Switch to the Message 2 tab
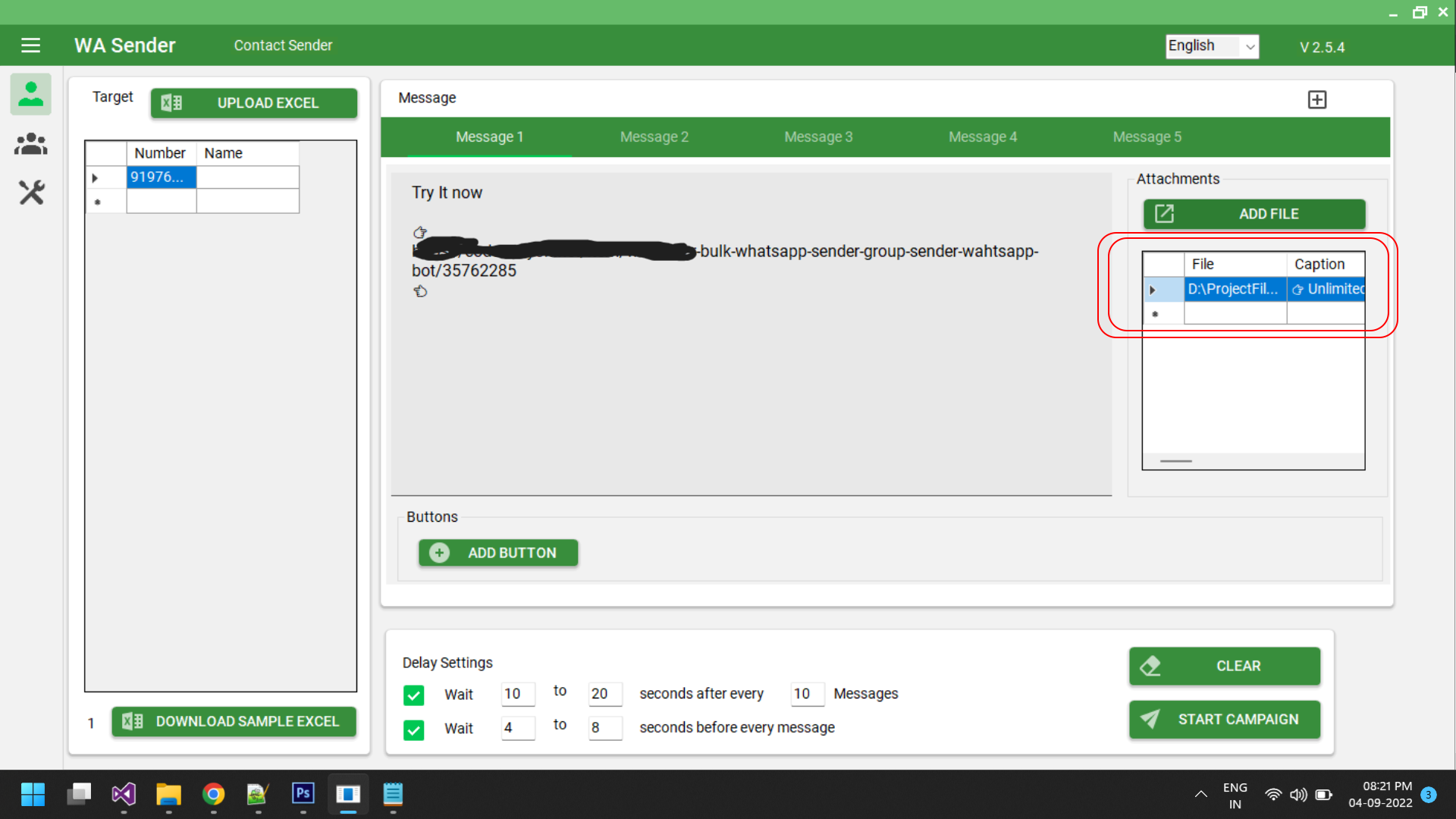 (654, 136)
